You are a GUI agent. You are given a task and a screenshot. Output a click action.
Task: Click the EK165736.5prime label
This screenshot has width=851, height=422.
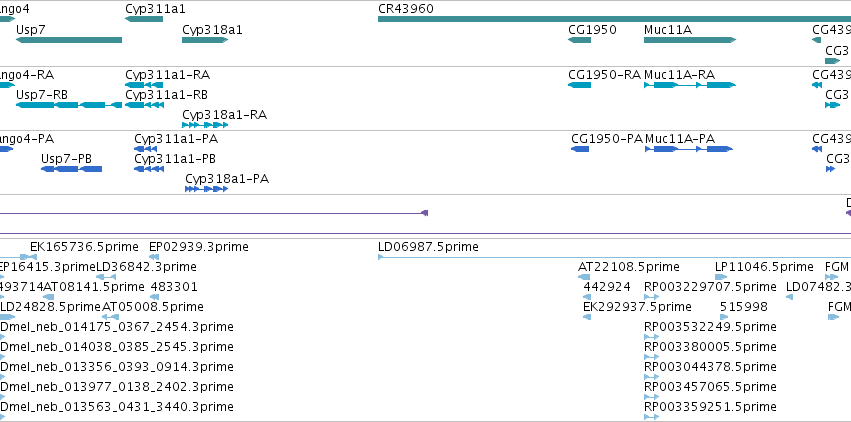coord(84,247)
